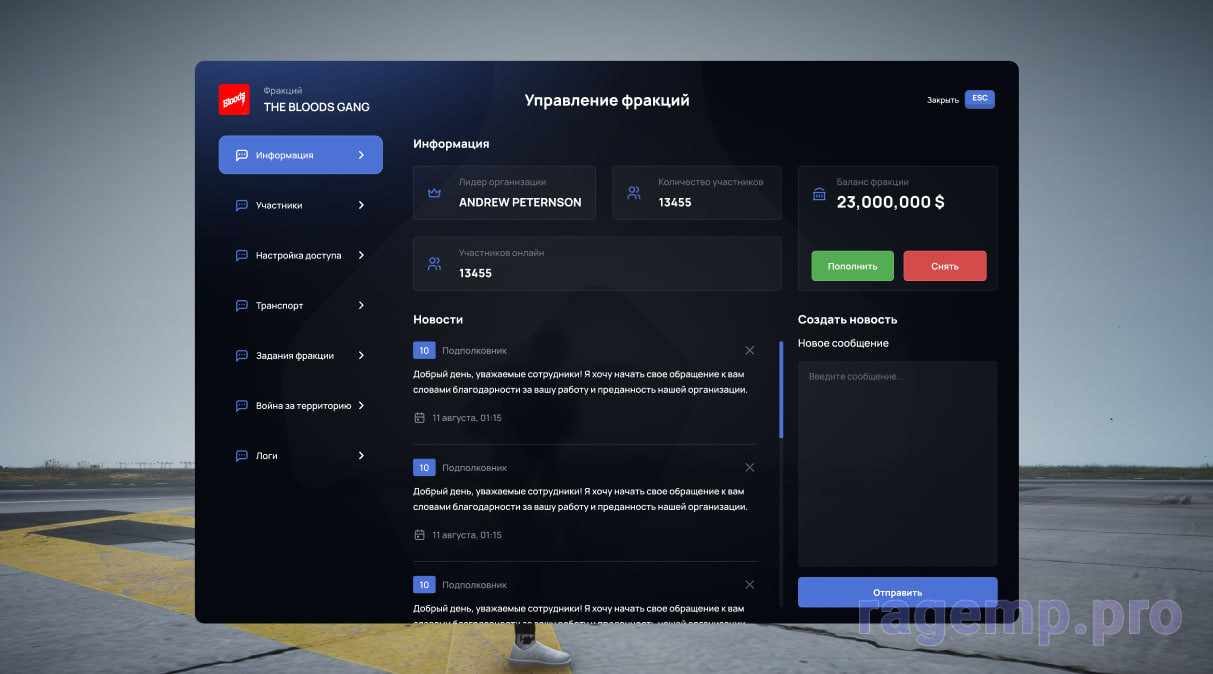Screen dimensions: 1213x674
Task: Click Подполковник rank on first news post
Action: point(475,351)
